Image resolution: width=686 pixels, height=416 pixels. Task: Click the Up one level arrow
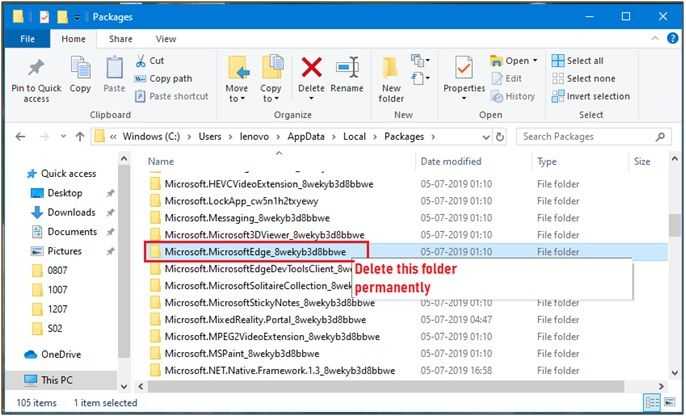80,137
